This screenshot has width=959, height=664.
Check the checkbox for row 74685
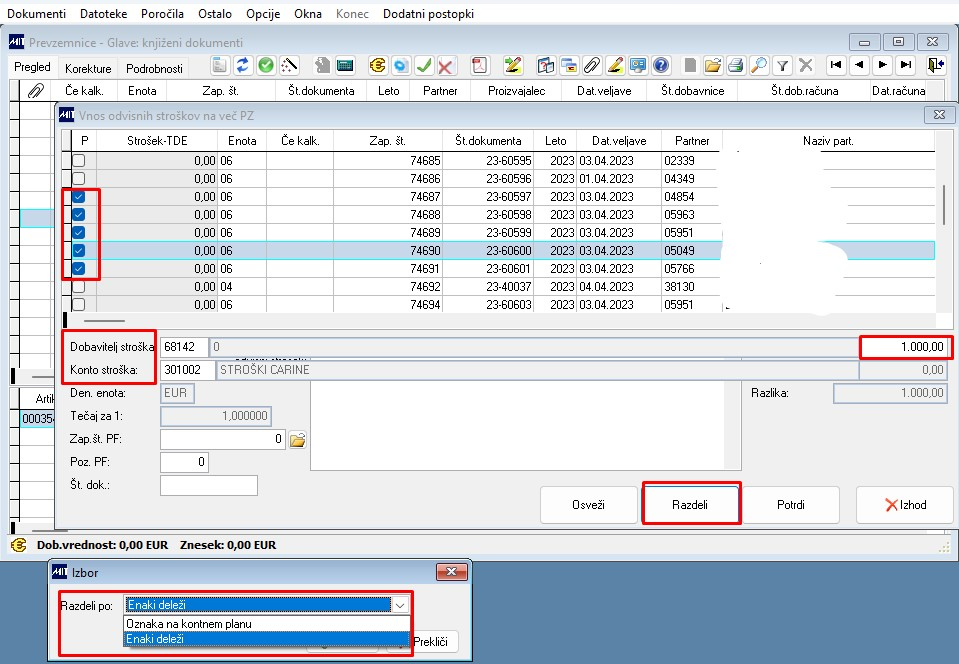[78, 161]
